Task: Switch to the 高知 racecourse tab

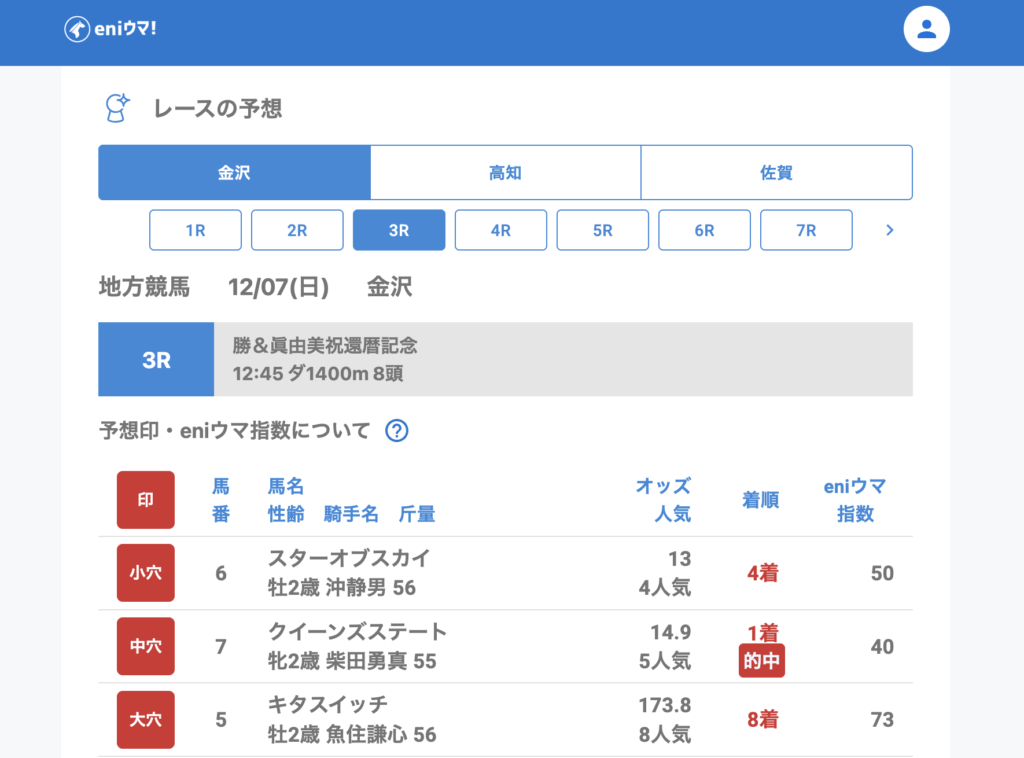Action: (505, 173)
